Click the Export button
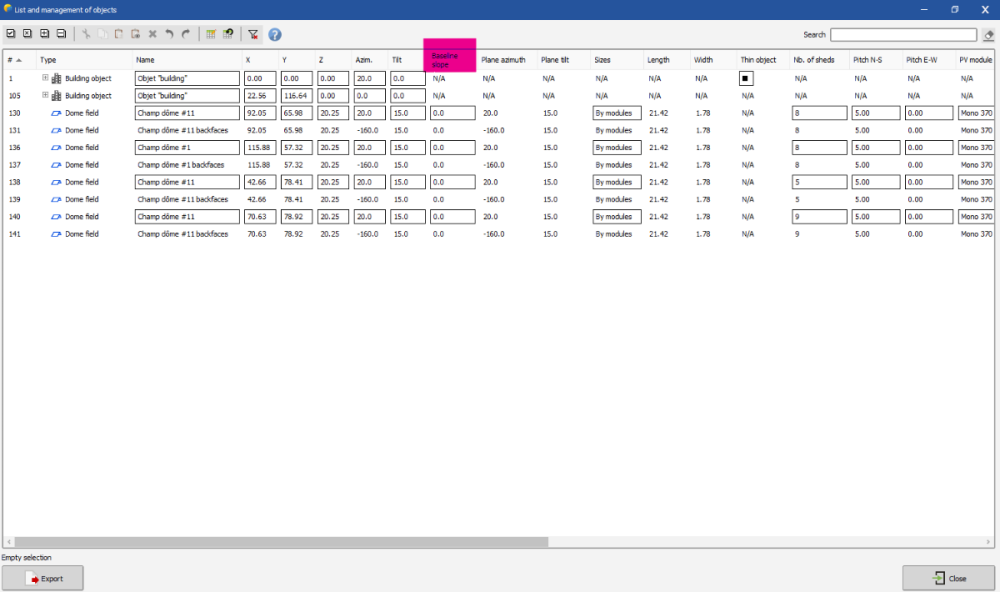The height and width of the screenshot is (592, 1000). coord(43,578)
